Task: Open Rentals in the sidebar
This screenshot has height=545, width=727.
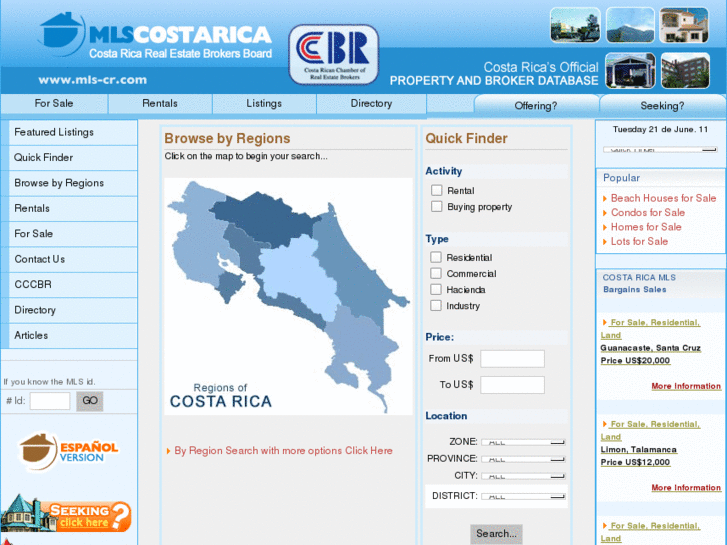Action: (x=73, y=208)
